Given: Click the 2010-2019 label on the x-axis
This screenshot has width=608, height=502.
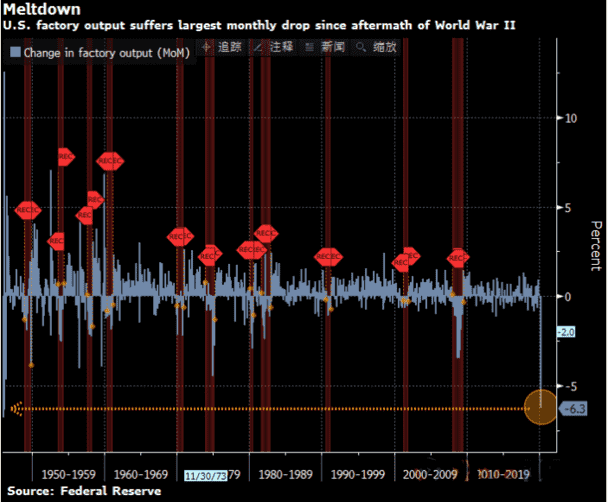Looking at the screenshot, I should [504, 472].
